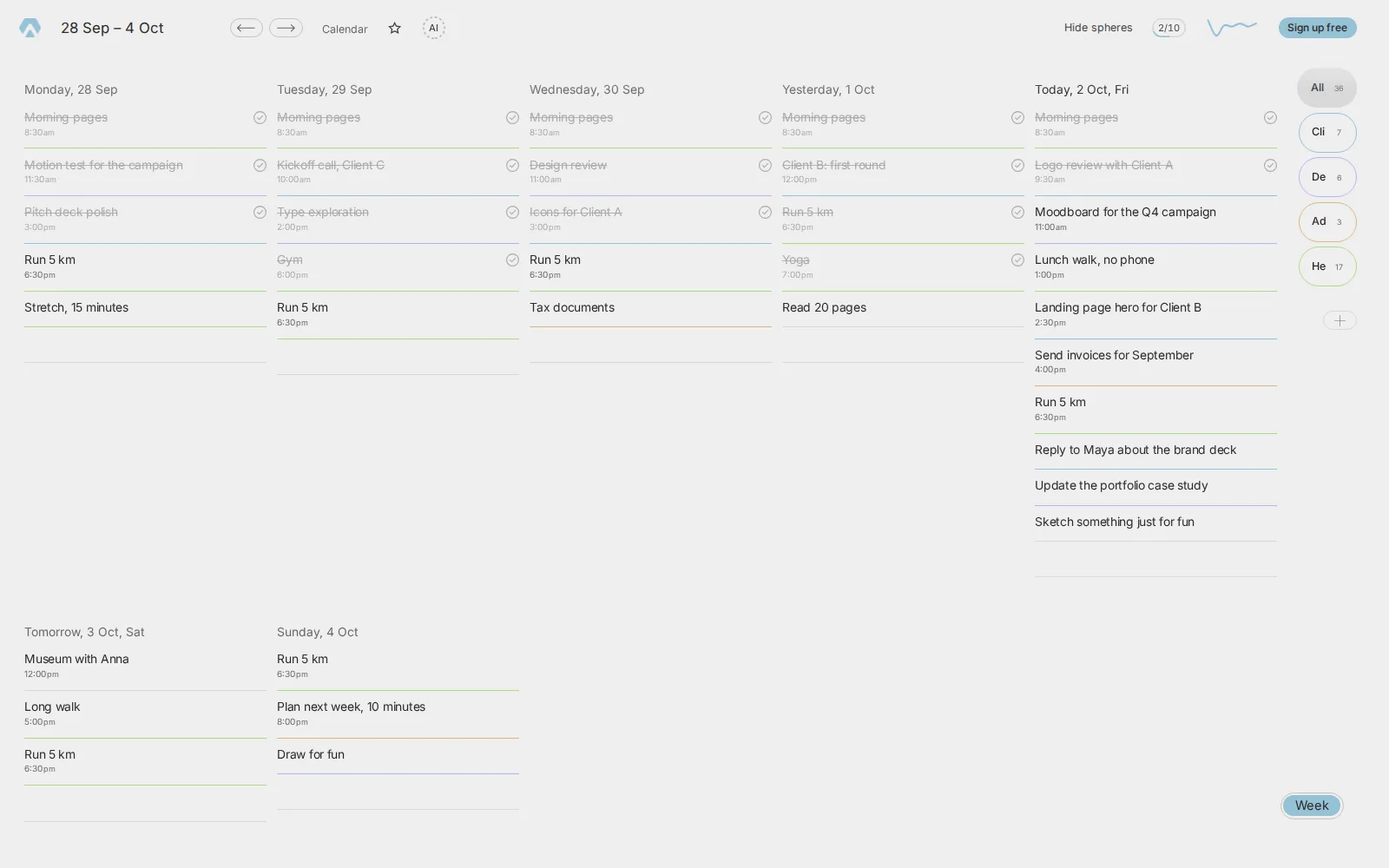Click Sign up free button

point(1317,28)
